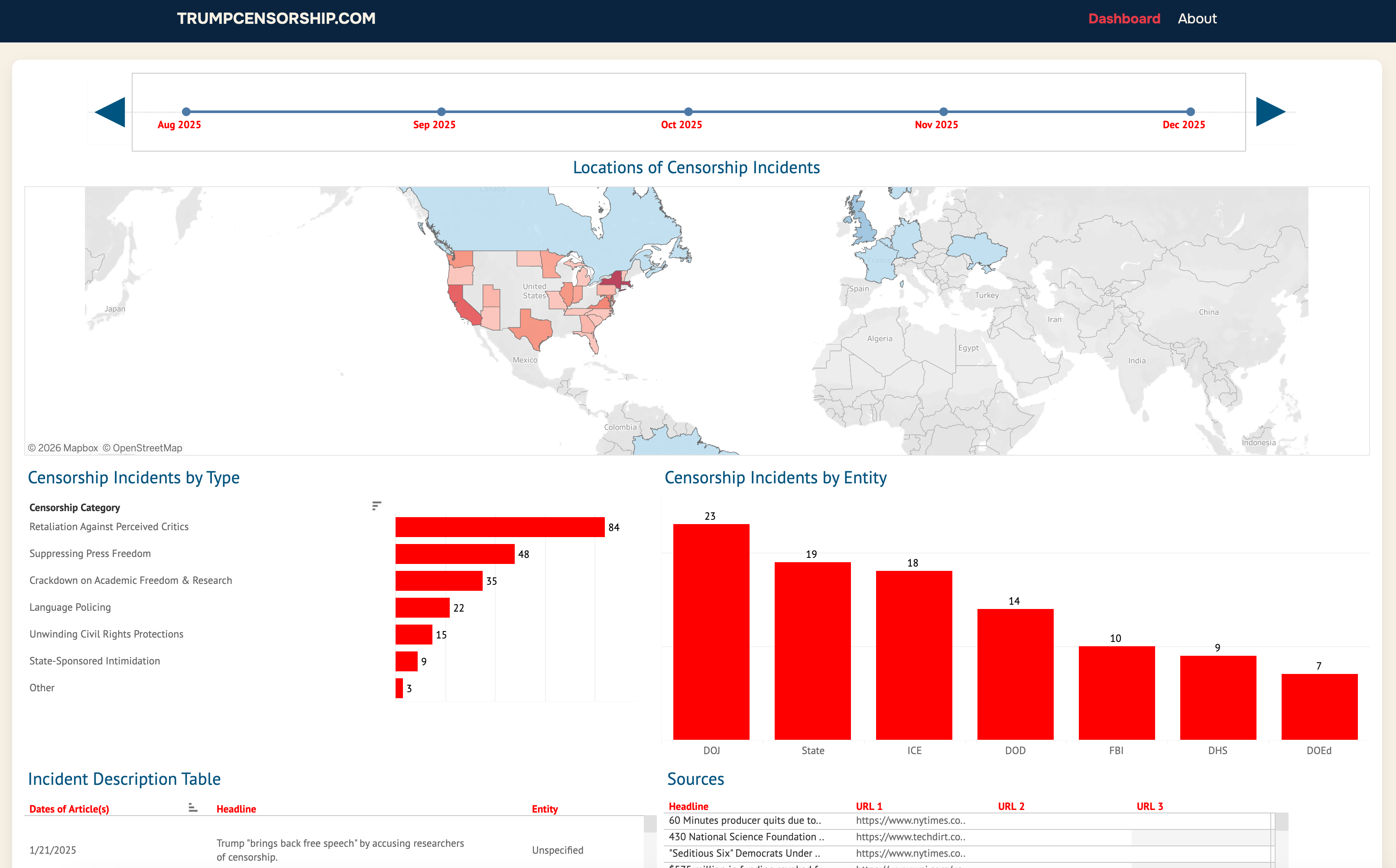Click the right timeline arrow

pyautogui.click(x=1270, y=112)
